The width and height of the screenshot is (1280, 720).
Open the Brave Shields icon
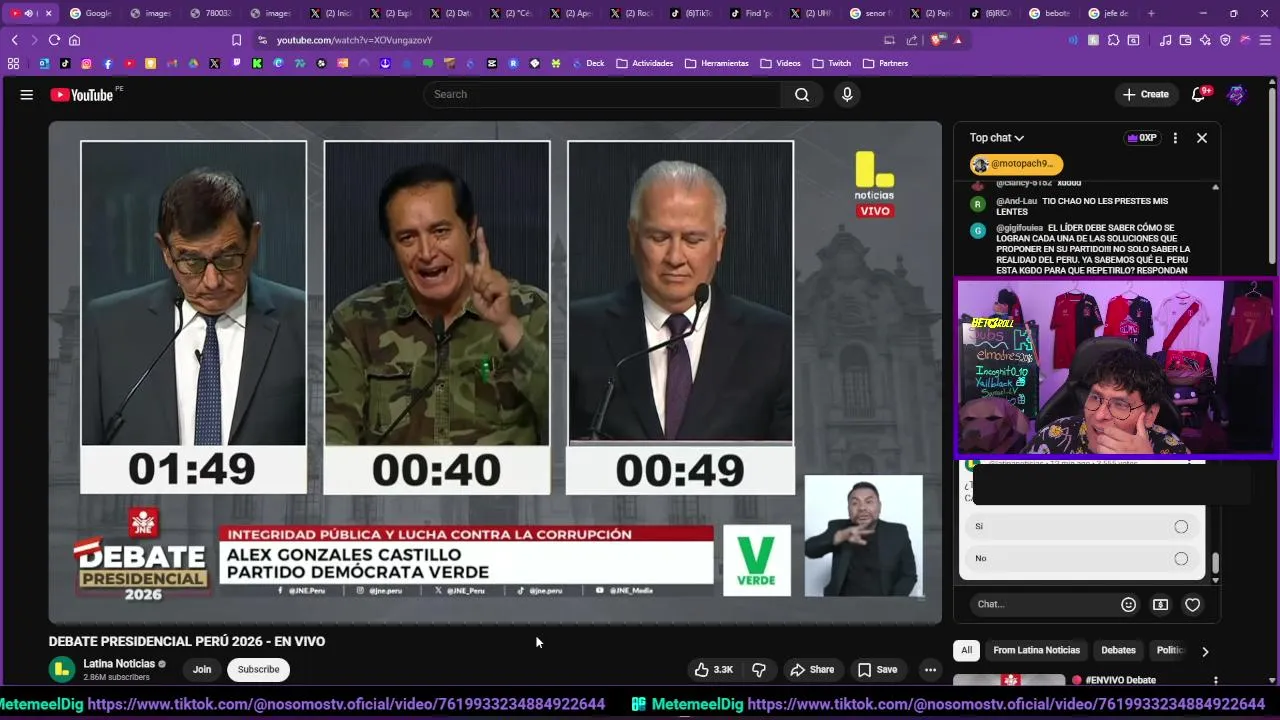937,40
